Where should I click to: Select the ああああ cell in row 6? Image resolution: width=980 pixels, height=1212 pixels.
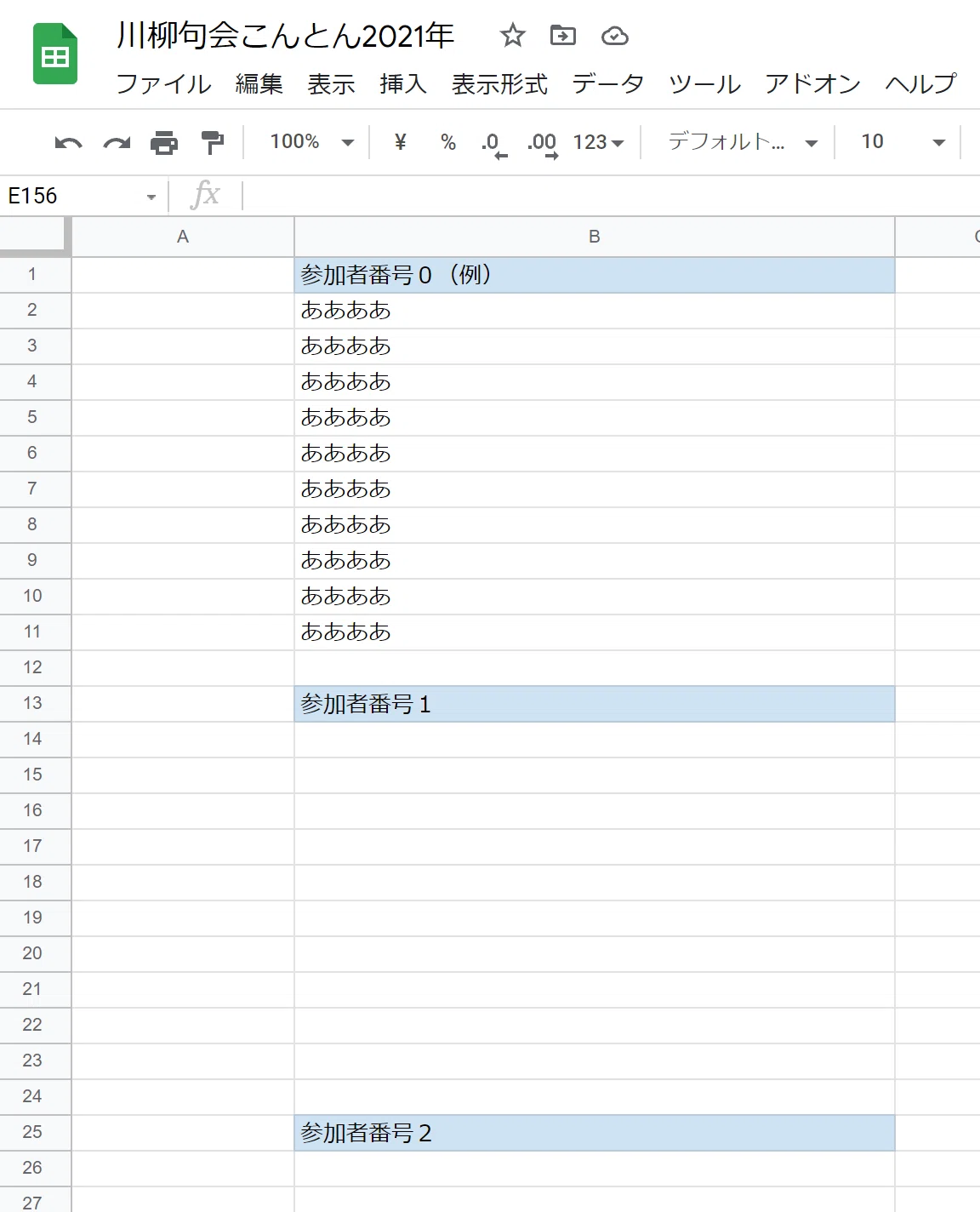point(595,454)
